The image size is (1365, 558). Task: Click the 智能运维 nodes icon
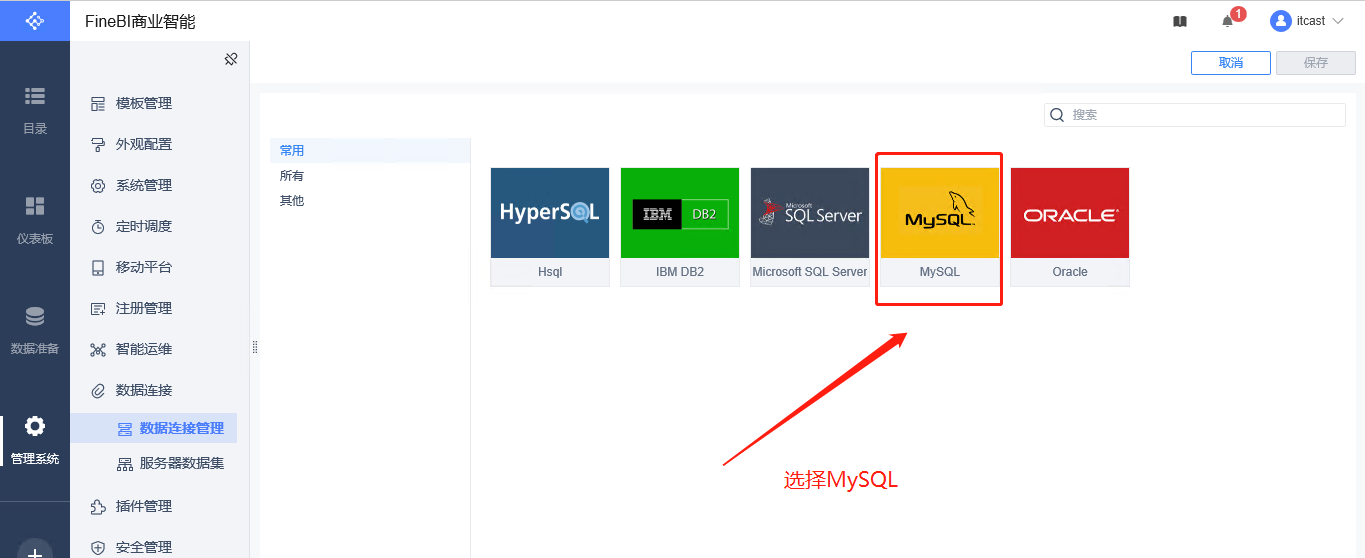click(x=98, y=349)
